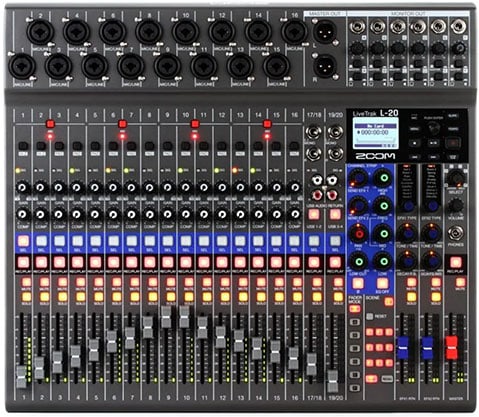The height and width of the screenshot is (417, 479).
Task: Click the channel 11 GAIN knob
Action: [204, 187]
